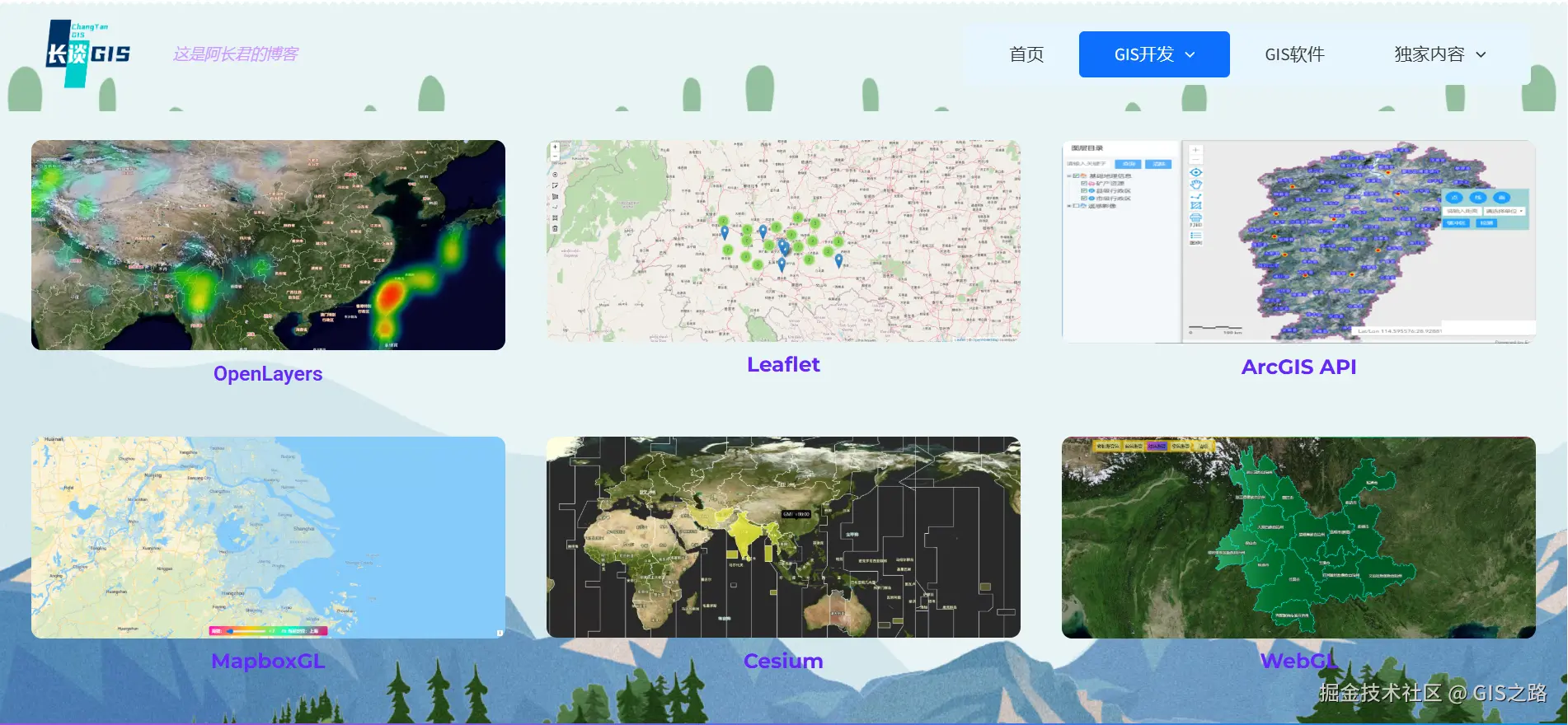The image size is (1568, 725).
Task: Open the Leaflet marker map thumbnail
Action: (x=783, y=241)
